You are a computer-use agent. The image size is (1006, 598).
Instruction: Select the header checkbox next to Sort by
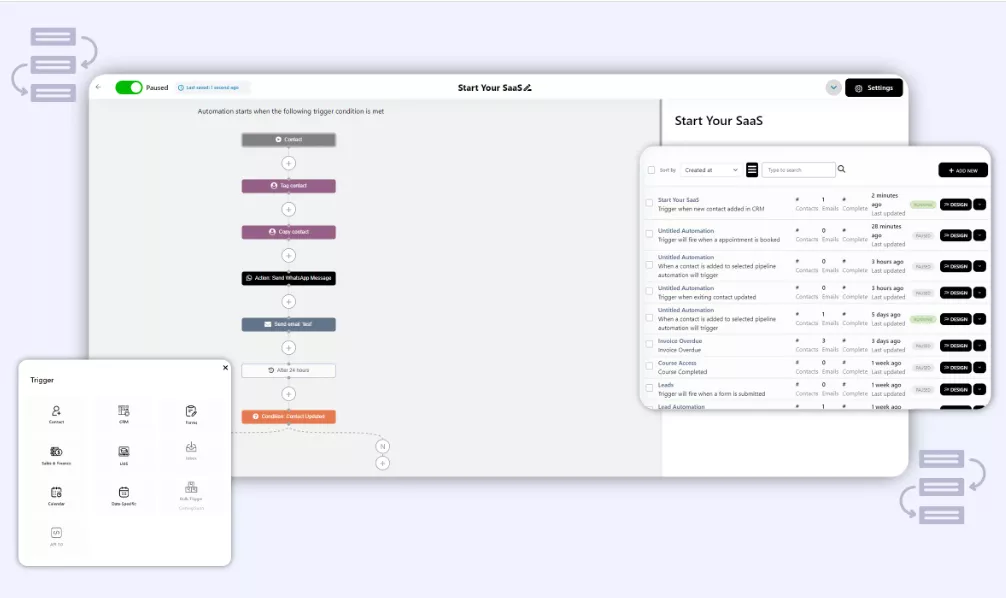[x=650, y=170]
